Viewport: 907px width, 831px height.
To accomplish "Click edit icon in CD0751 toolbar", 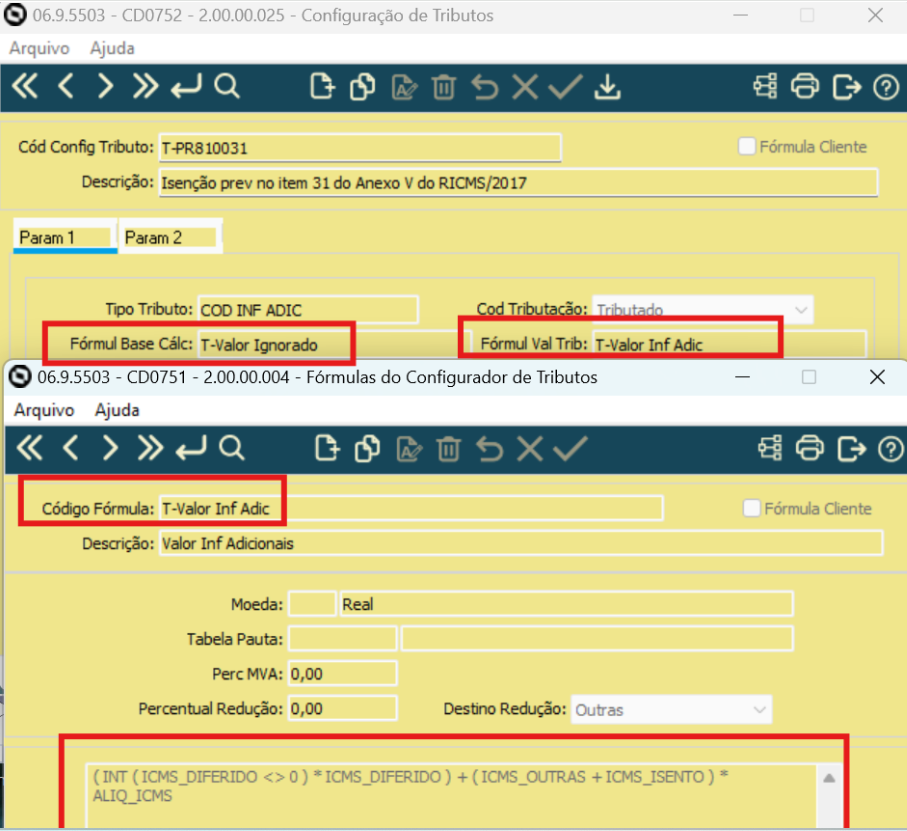I will [409, 450].
